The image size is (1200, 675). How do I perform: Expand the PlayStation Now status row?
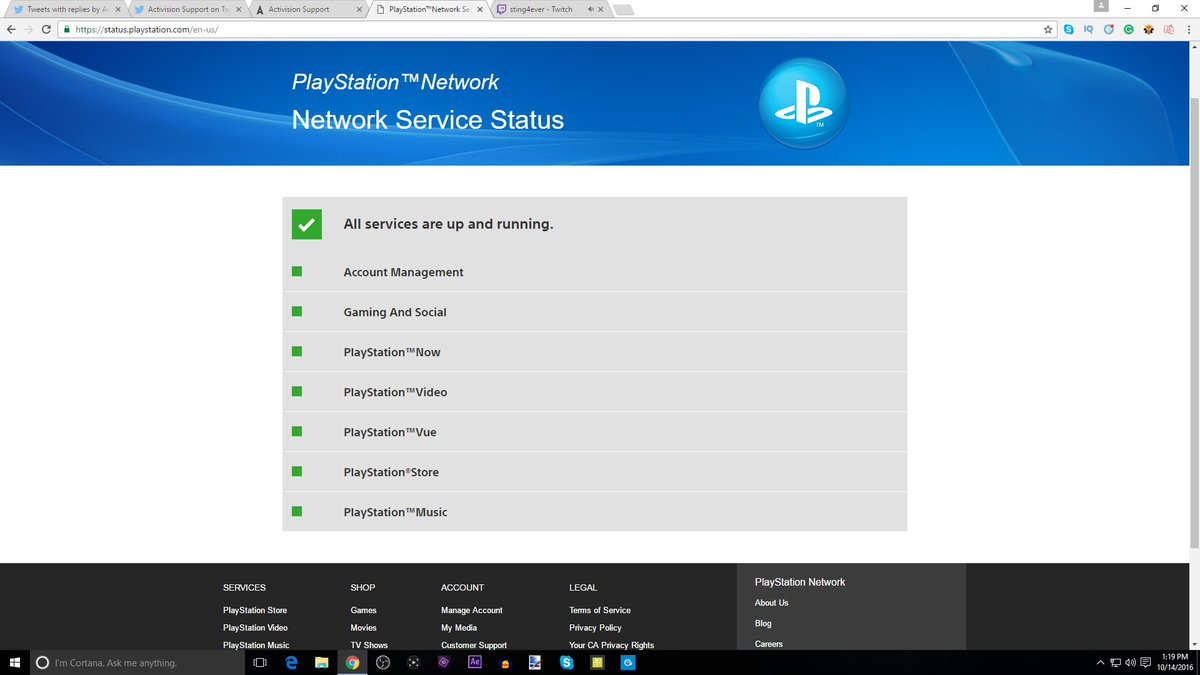[x=594, y=352]
